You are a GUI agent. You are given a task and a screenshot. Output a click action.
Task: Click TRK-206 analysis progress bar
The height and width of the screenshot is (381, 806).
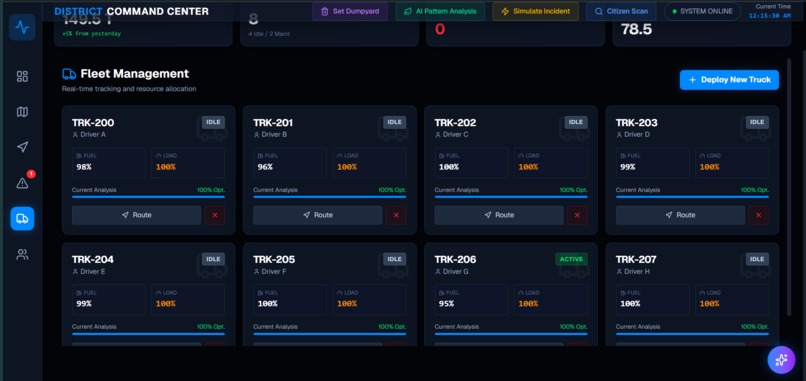pos(511,333)
